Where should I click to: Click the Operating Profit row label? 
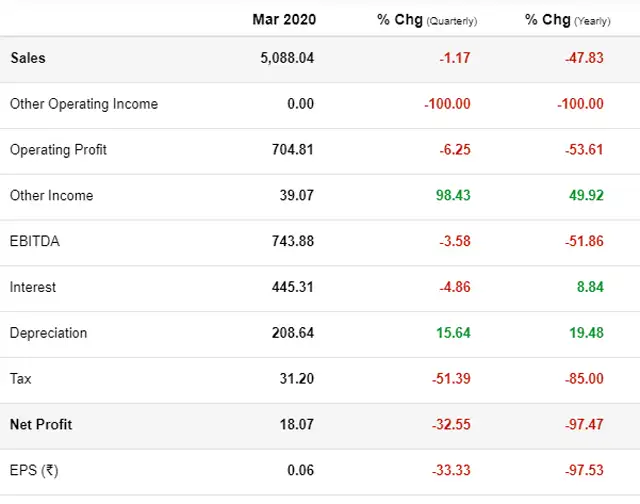click(58, 150)
